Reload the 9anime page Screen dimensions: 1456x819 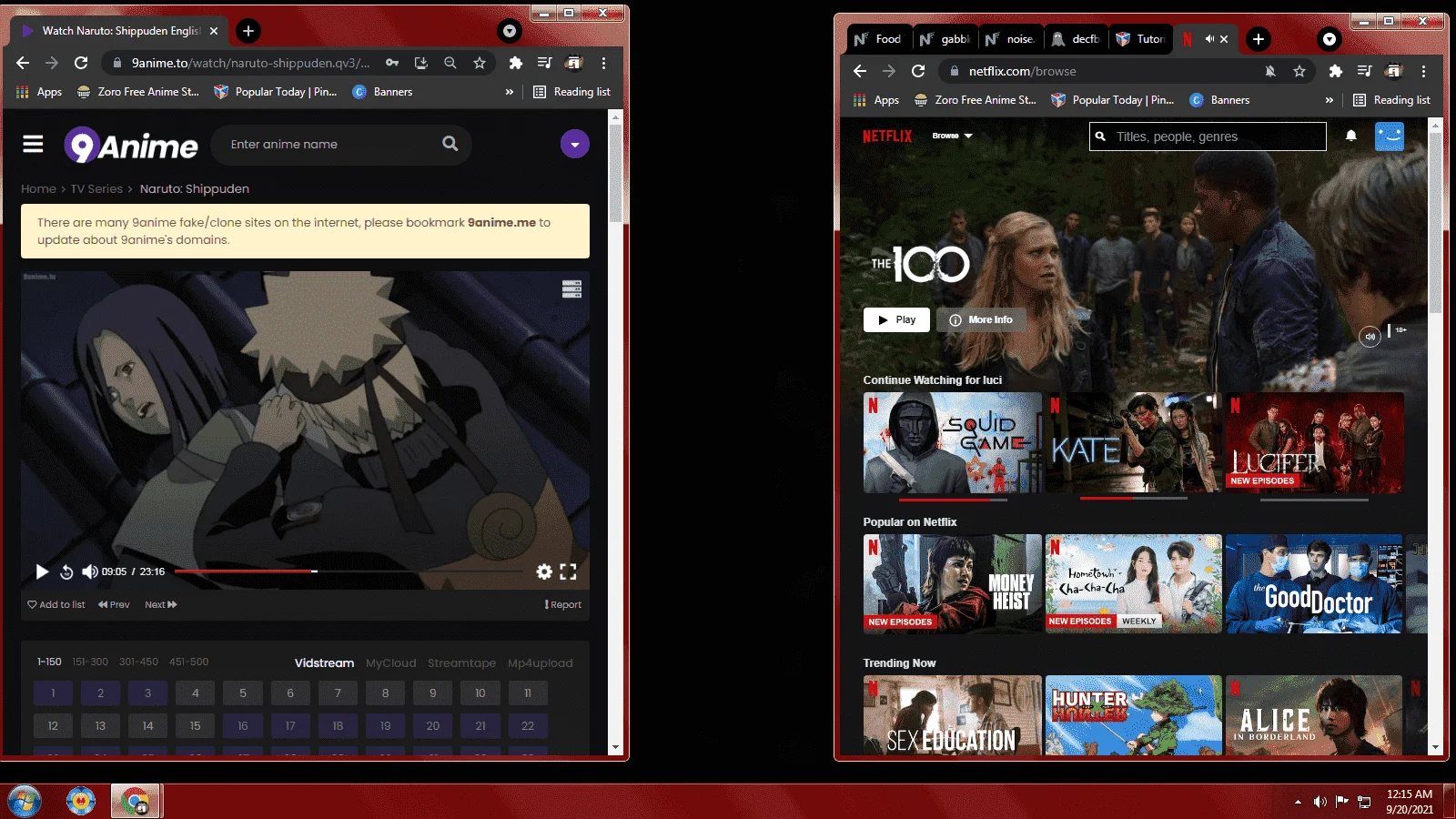pos(81,63)
